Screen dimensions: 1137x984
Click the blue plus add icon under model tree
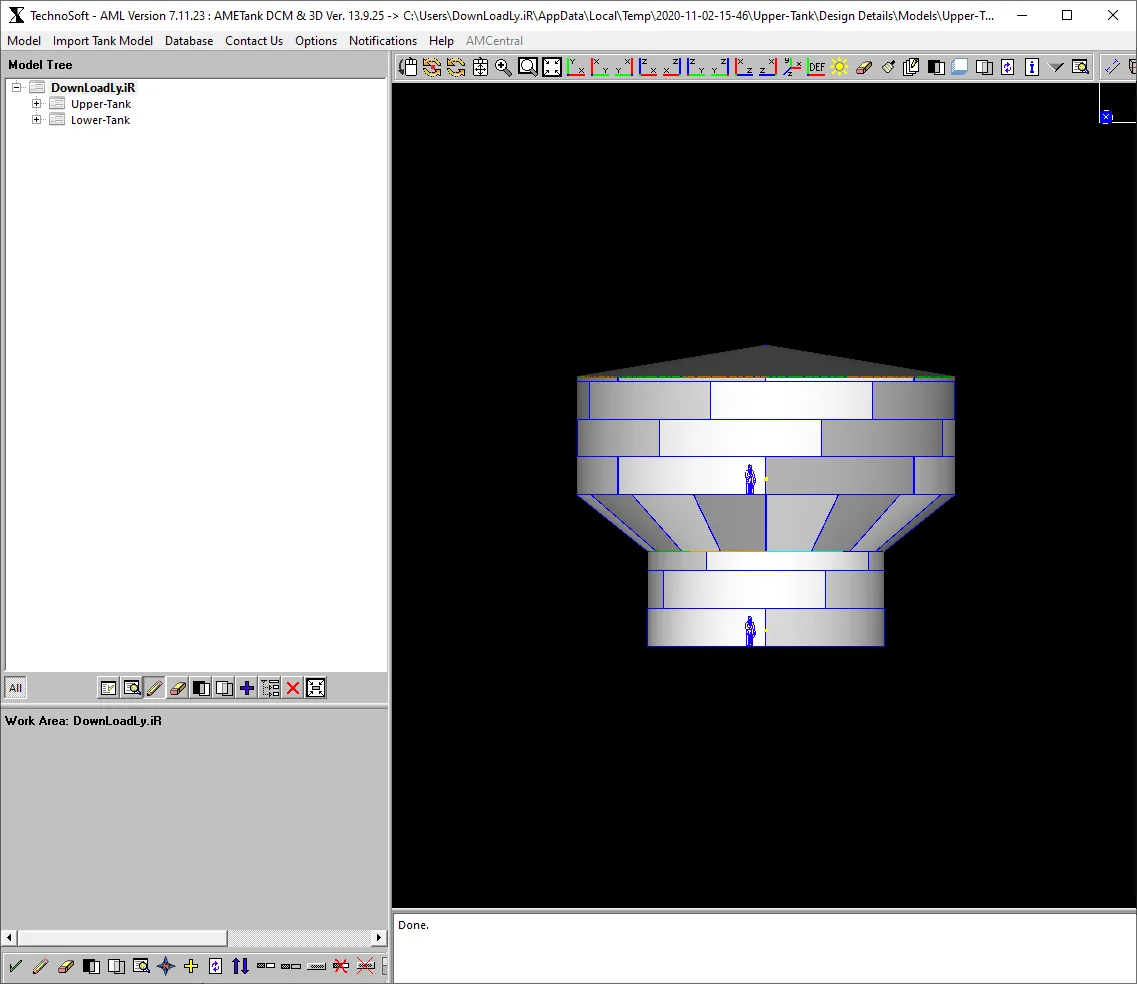pyautogui.click(x=247, y=688)
